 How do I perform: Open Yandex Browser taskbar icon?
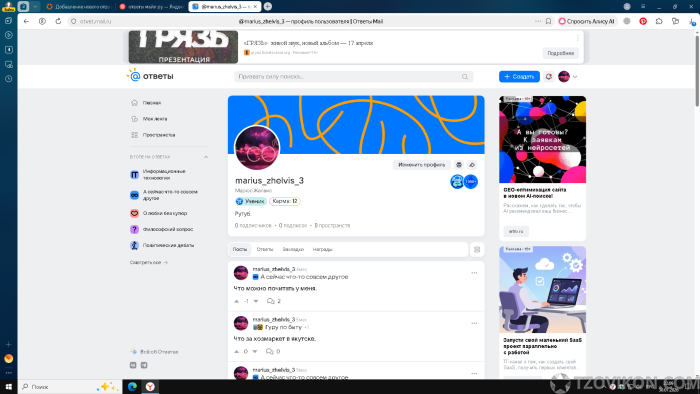click(x=150, y=386)
